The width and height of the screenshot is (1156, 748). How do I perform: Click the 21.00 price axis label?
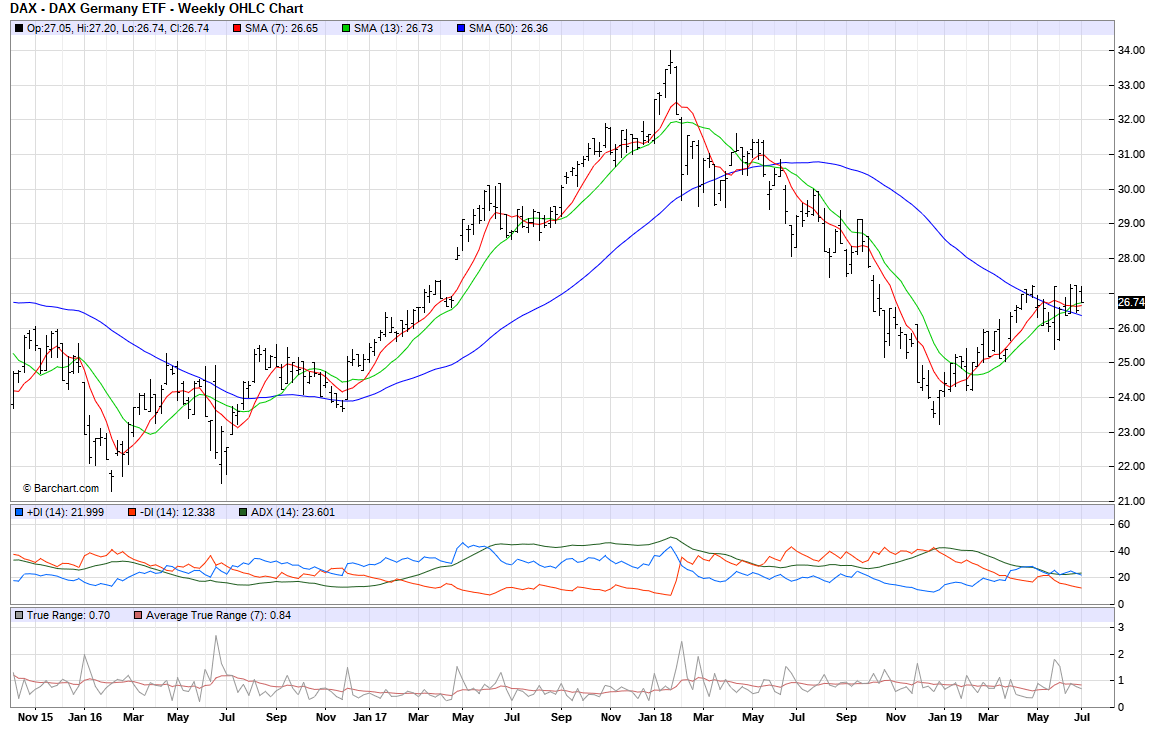(1131, 501)
